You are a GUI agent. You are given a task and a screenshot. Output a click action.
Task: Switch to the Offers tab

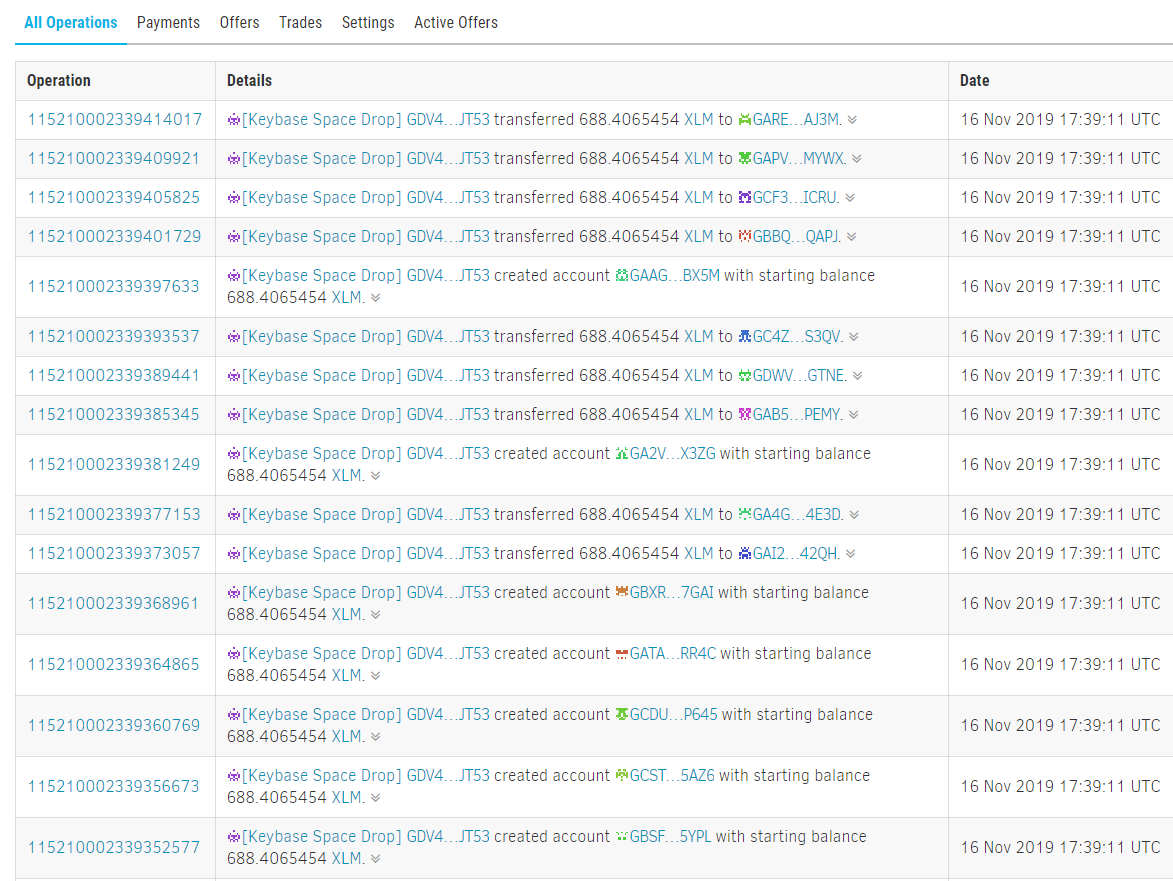(x=239, y=22)
